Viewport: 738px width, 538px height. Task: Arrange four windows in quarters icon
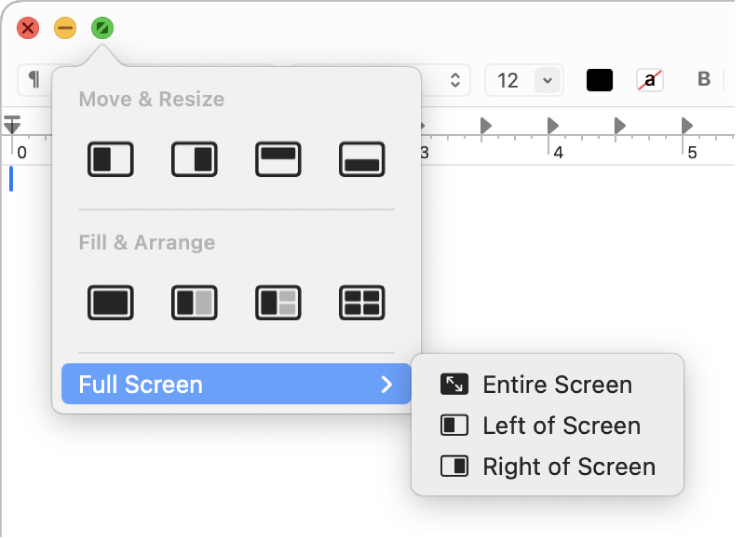[362, 302]
